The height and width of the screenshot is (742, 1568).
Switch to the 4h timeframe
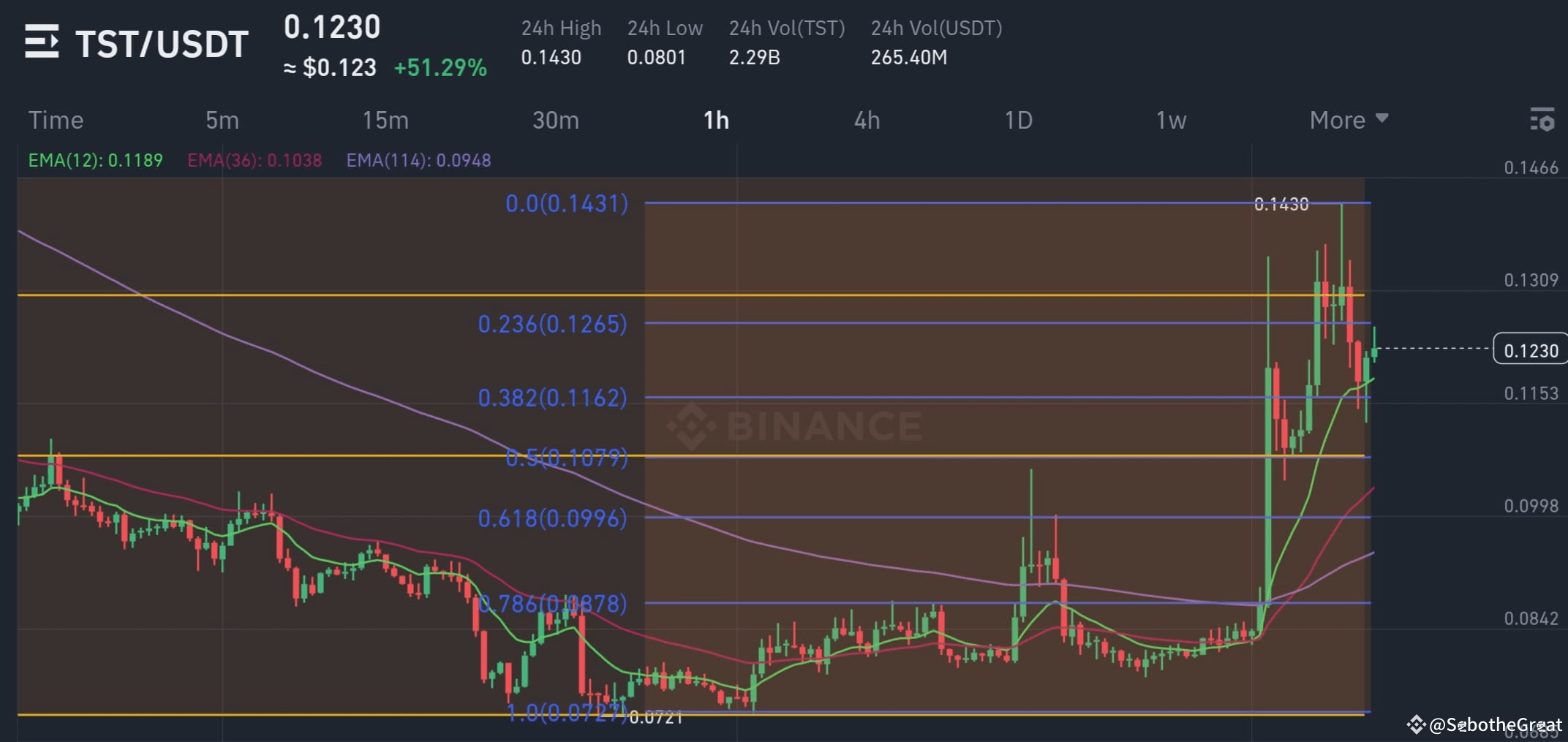(x=867, y=120)
